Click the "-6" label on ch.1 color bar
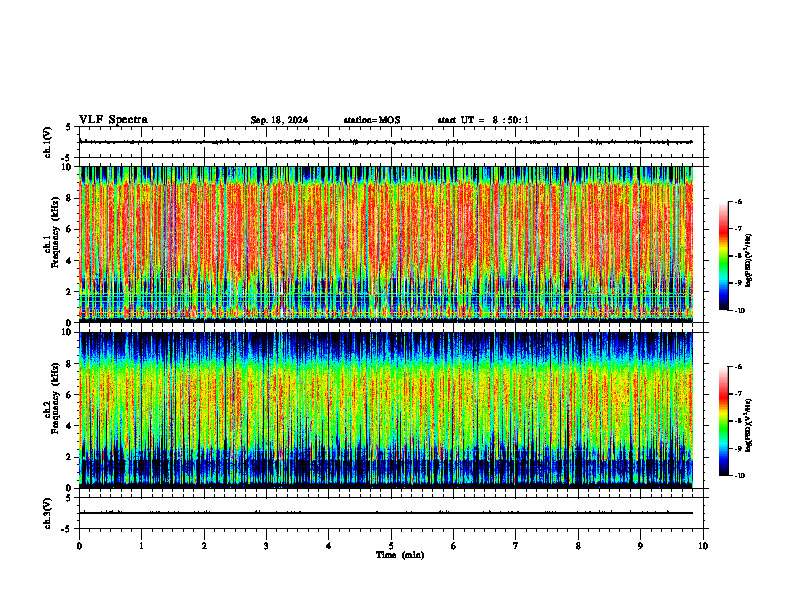792x612 pixels. point(738,201)
